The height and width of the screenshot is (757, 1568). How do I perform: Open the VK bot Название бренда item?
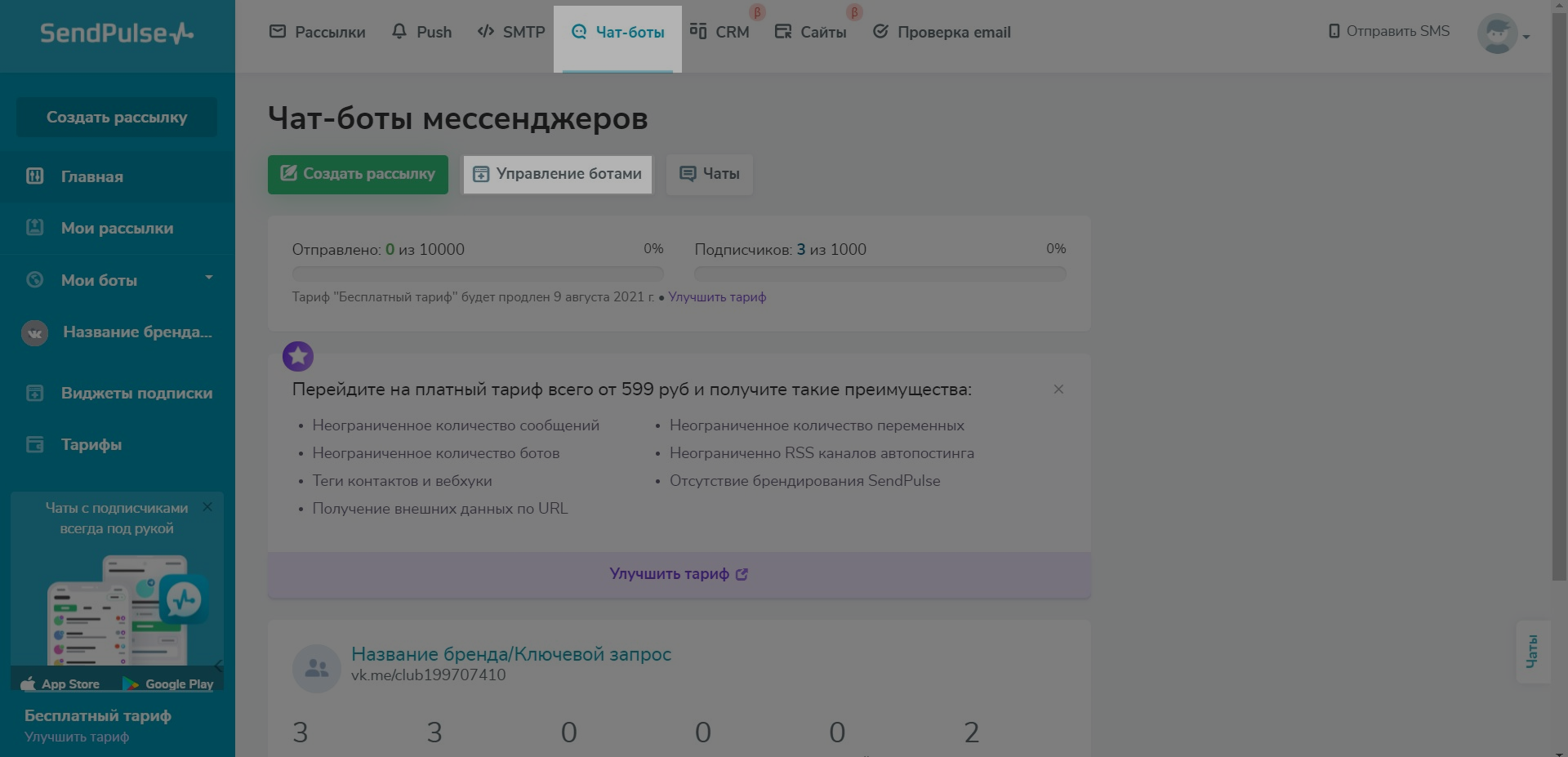pyautogui.click(x=118, y=332)
